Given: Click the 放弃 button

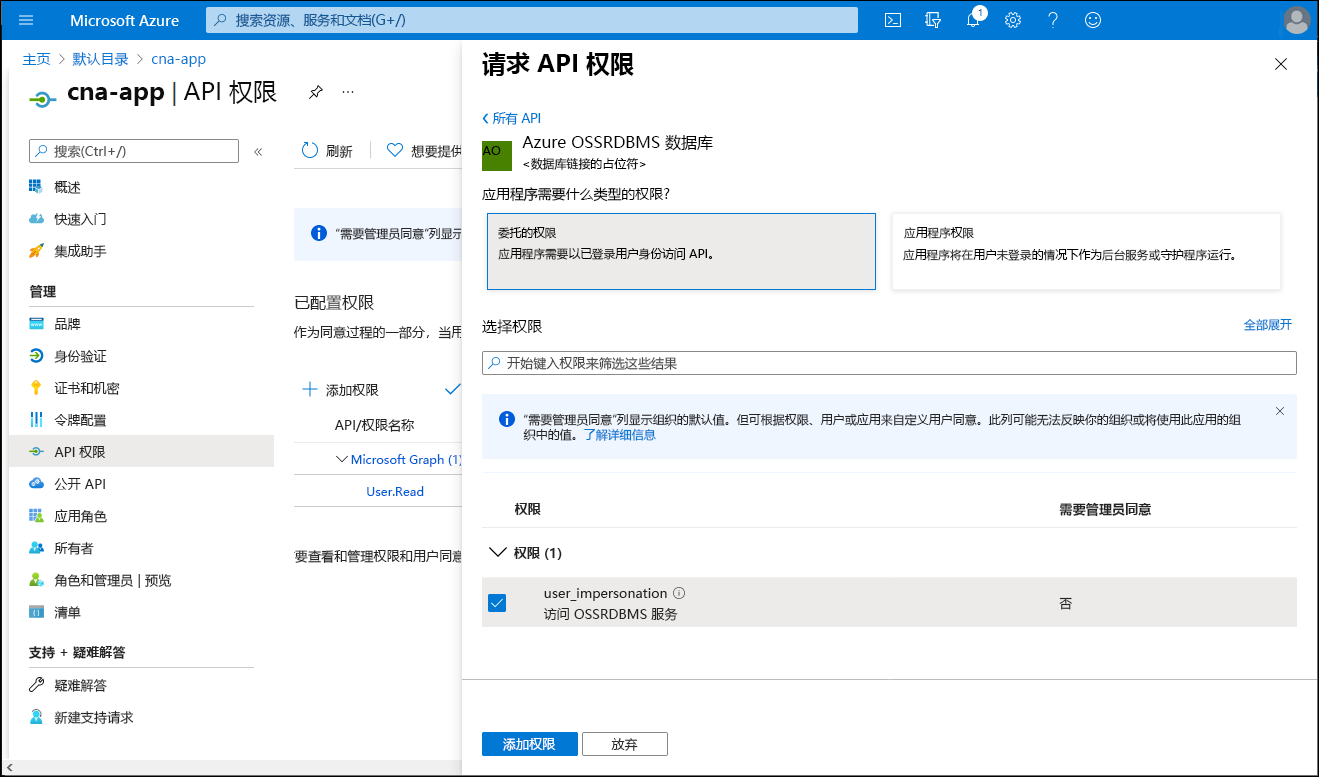Looking at the screenshot, I should tap(624, 744).
